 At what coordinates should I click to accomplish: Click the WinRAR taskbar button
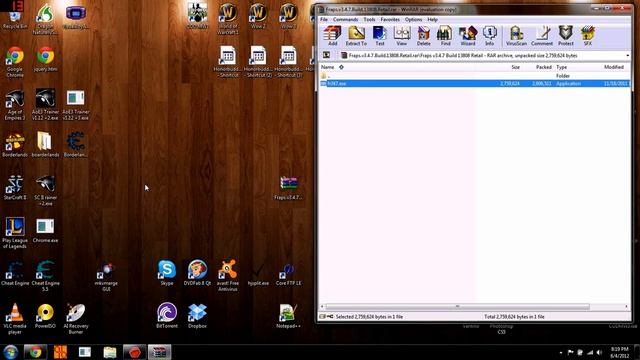tap(159, 352)
